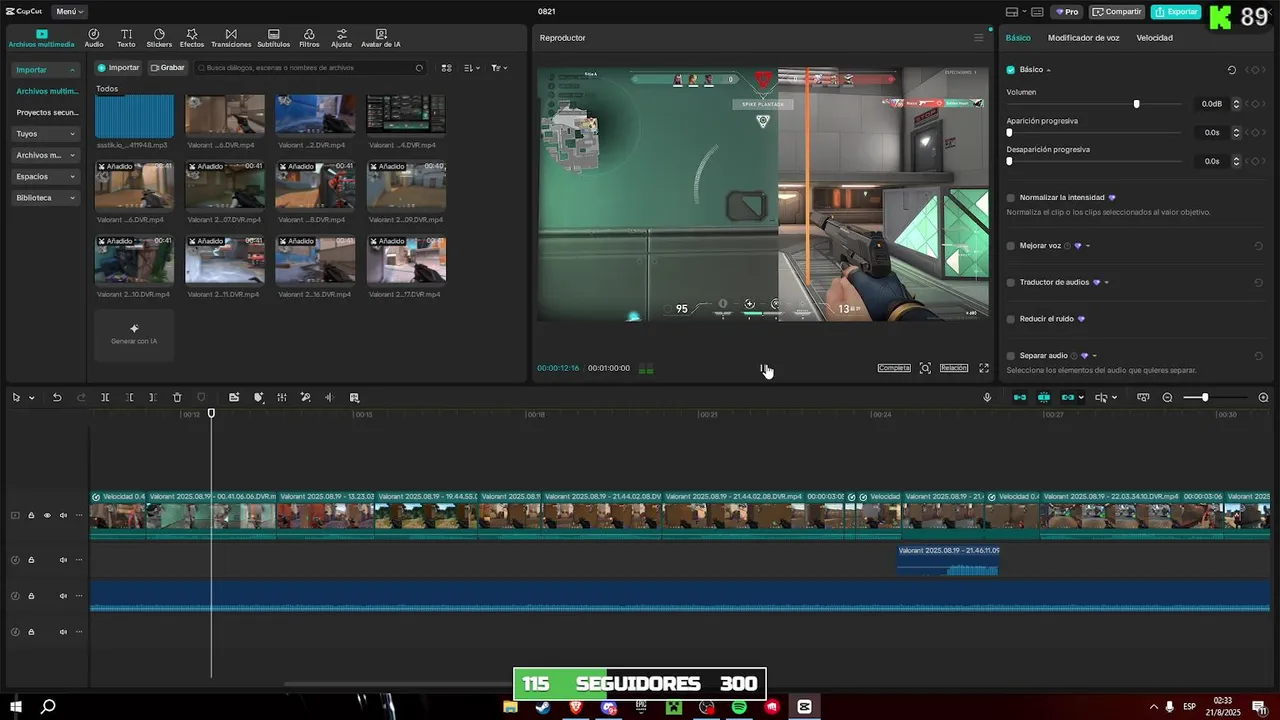The width and height of the screenshot is (1280, 720).
Task: Open the Filtros tab
Action: [309, 38]
